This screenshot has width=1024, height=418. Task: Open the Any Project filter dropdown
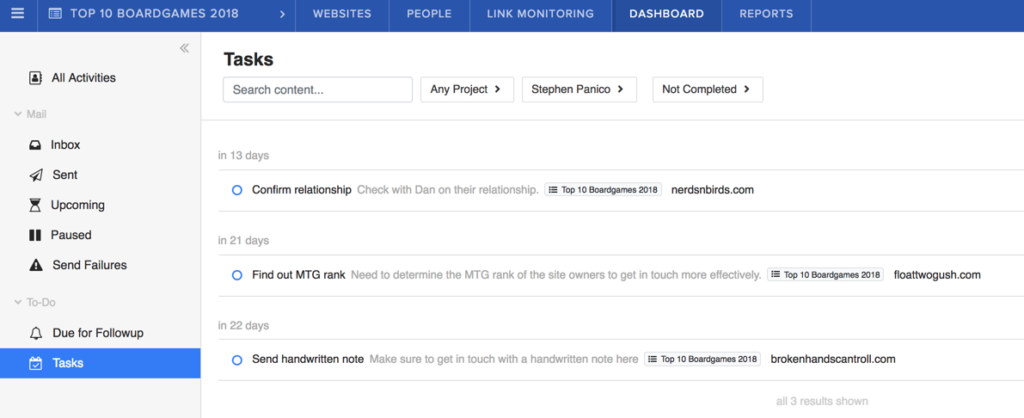coord(466,89)
